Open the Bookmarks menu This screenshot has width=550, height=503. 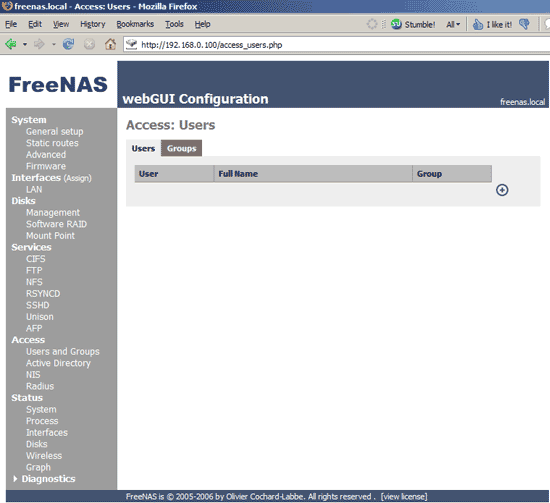pos(135,24)
